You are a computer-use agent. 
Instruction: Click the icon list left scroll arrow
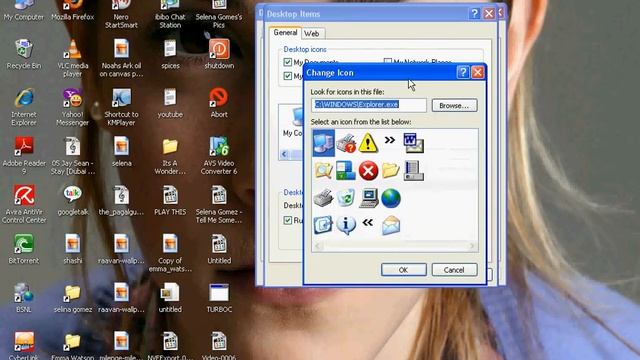318,246
